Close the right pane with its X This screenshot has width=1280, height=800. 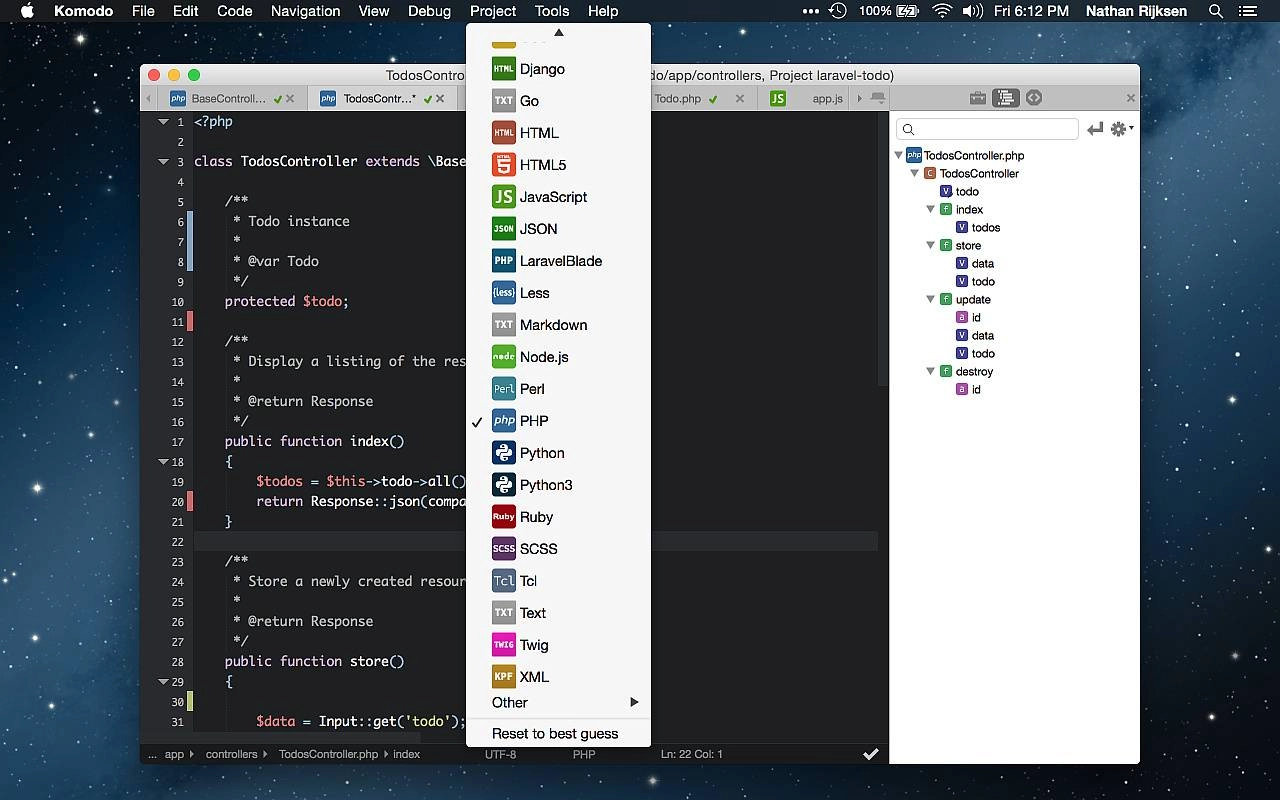[1130, 98]
